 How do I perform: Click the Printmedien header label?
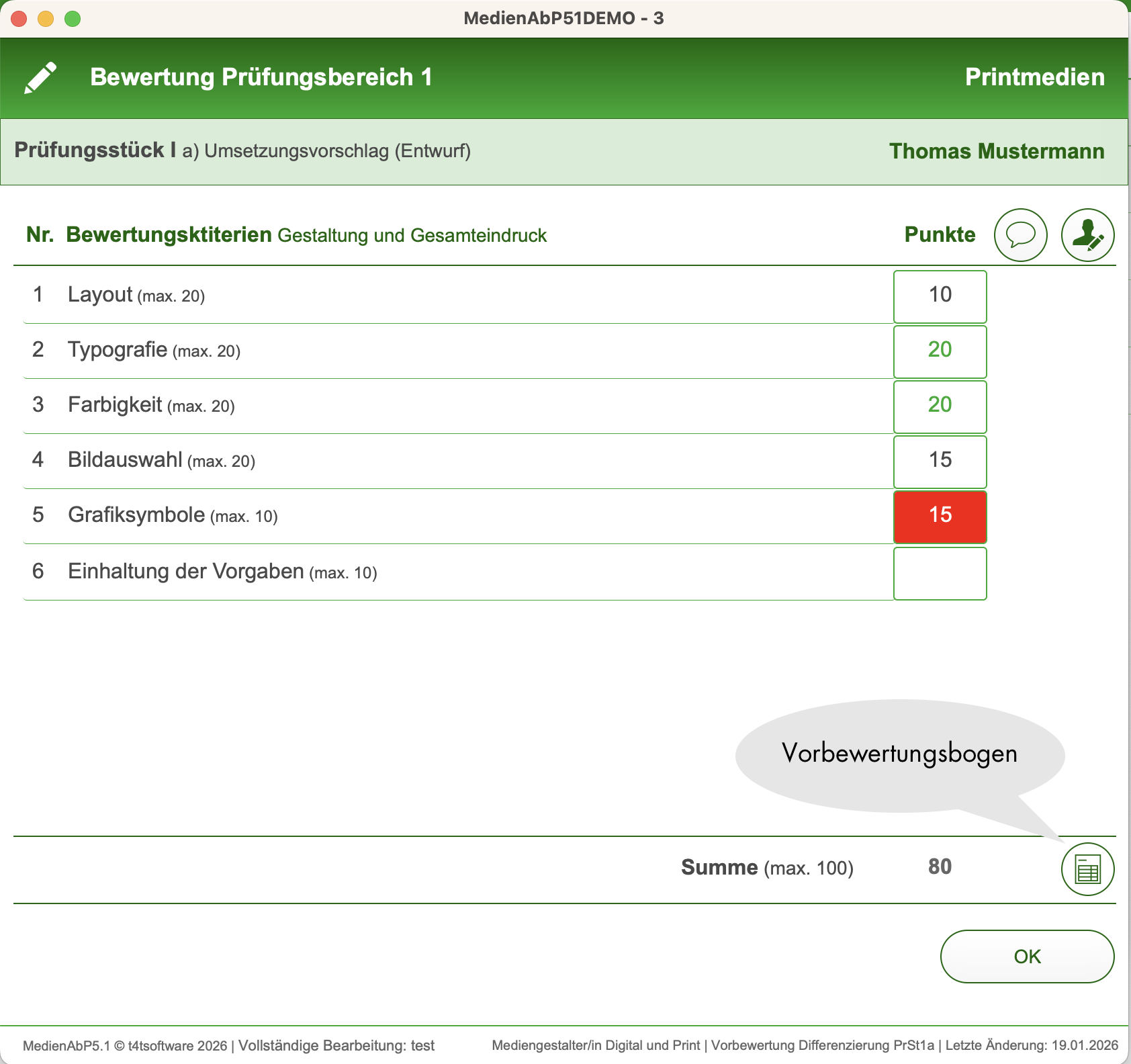point(1034,77)
